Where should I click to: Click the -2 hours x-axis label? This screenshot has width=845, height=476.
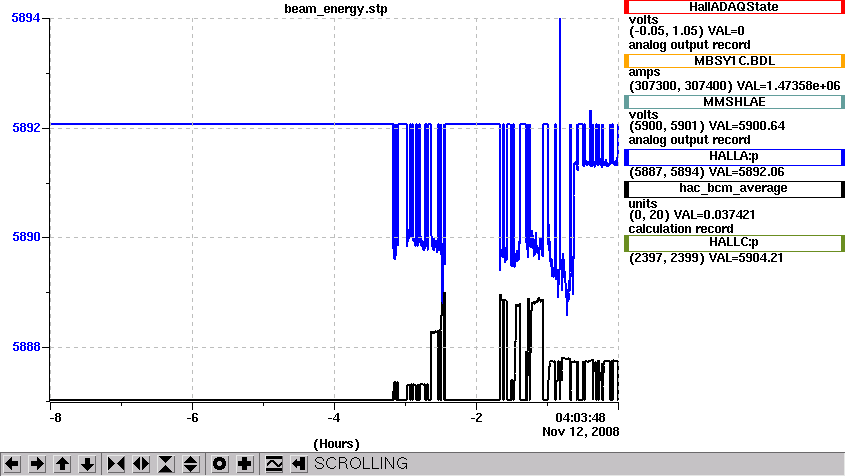pos(476,418)
